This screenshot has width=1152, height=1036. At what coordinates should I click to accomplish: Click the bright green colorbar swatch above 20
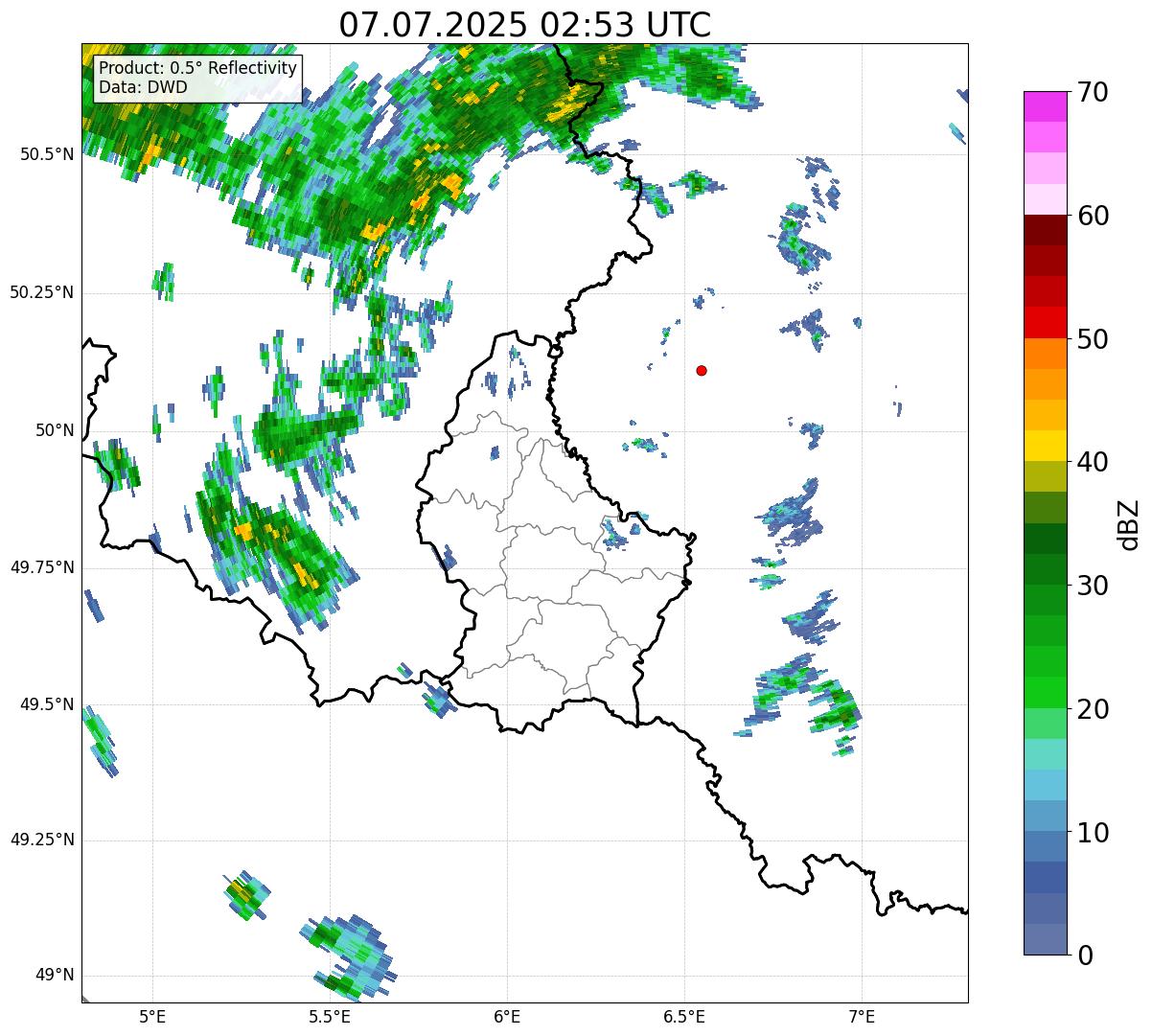pyautogui.click(x=1045, y=693)
